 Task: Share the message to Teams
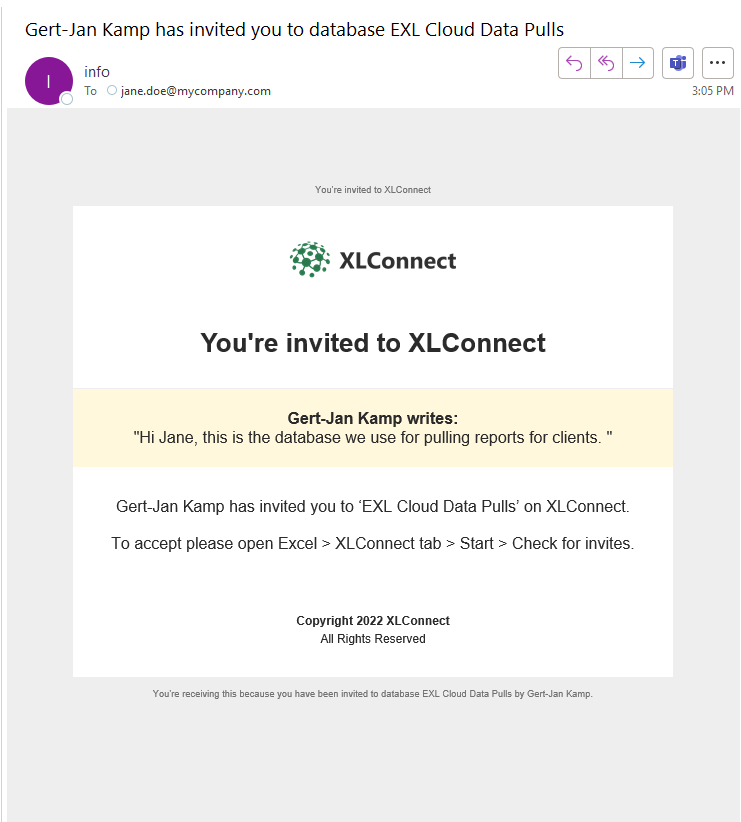pyautogui.click(x=678, y=63)
